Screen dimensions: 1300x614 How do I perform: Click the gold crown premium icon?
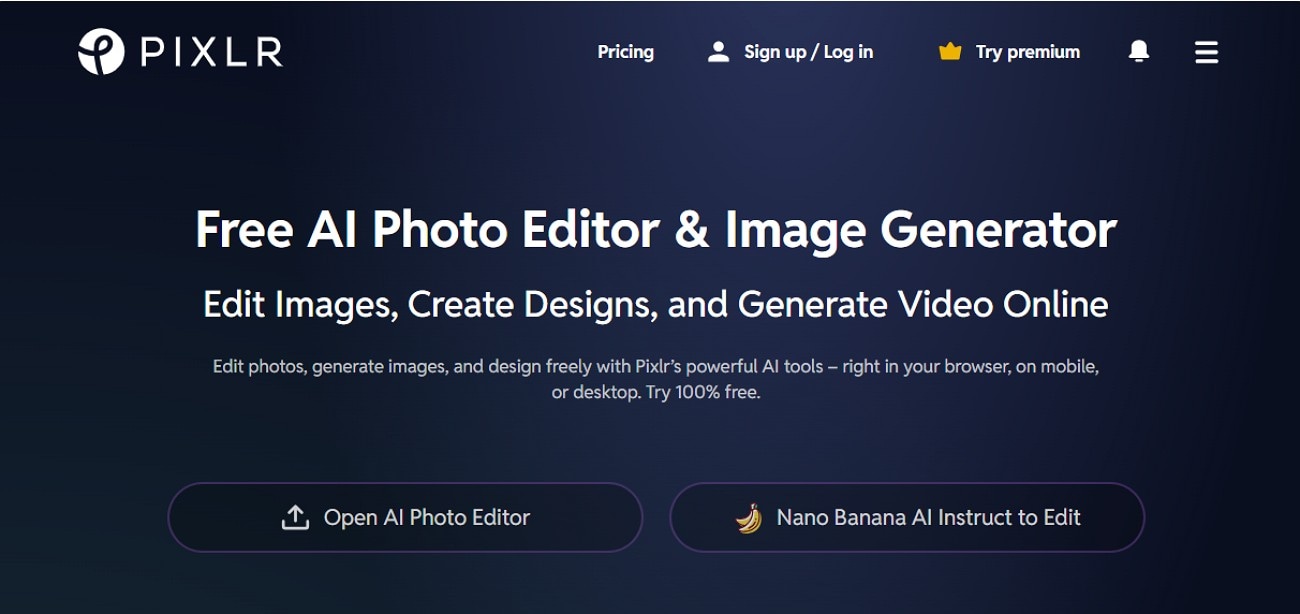(x=950, y=51)
